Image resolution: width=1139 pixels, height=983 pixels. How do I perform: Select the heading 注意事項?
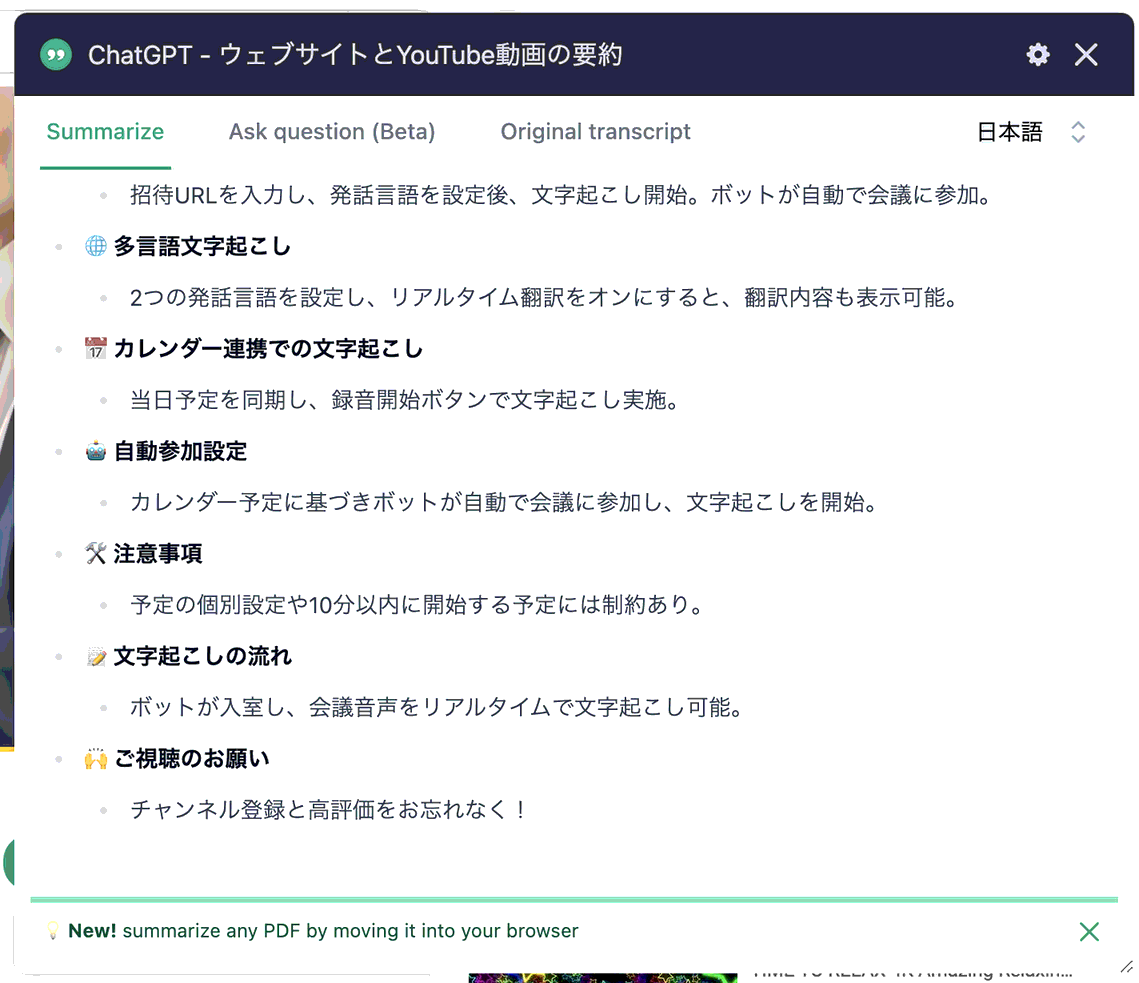158,554
